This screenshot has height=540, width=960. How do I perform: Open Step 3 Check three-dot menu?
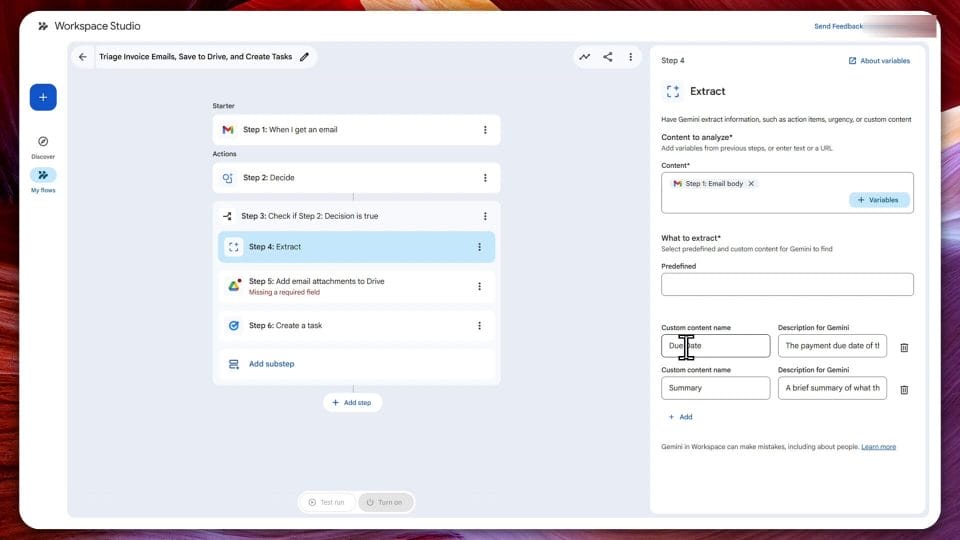[x=485, y=216]
